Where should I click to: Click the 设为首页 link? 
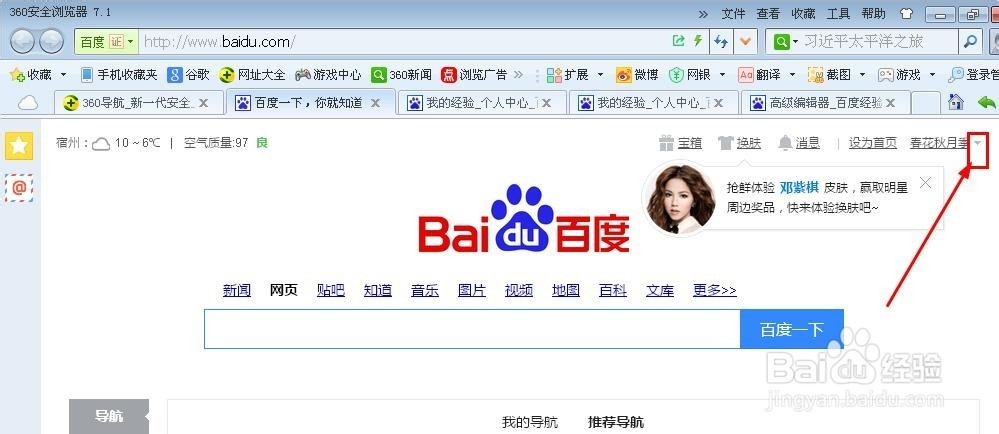click(873, 143)
